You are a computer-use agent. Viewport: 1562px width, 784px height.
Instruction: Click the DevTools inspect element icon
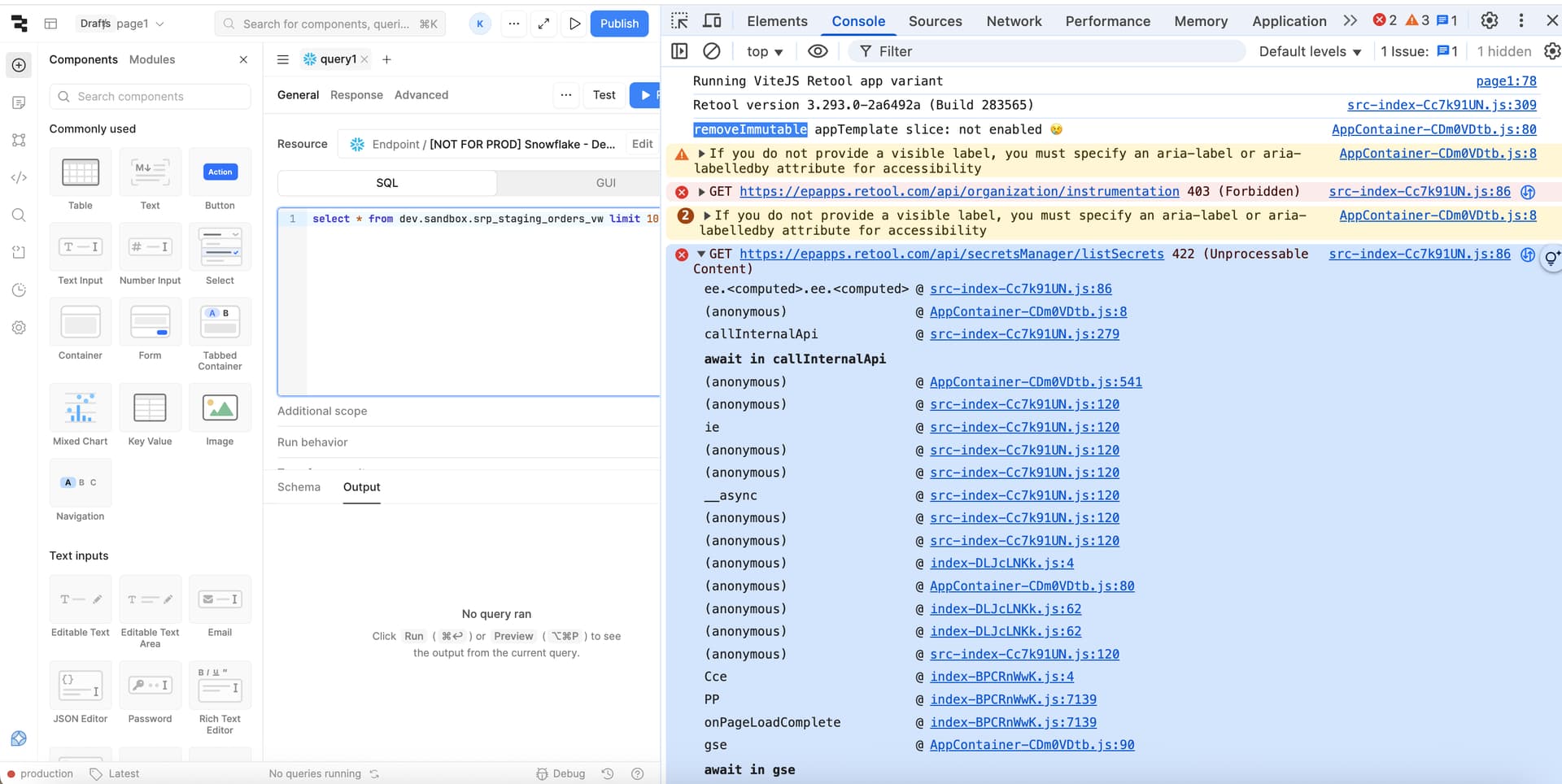[x=679, y=21]
